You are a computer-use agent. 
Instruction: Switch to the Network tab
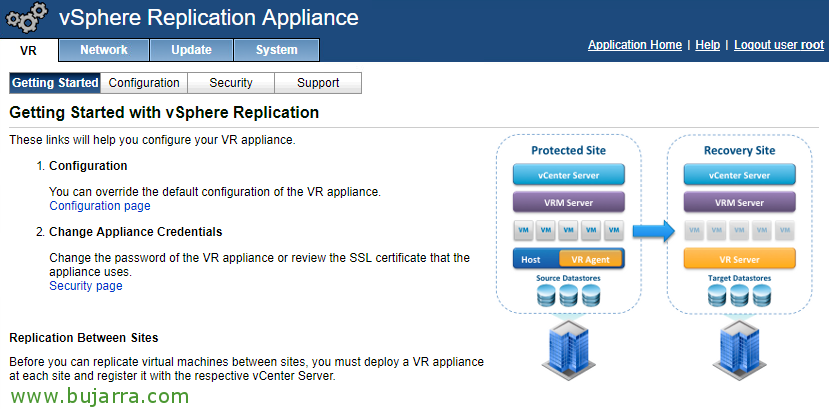point(104,50)
